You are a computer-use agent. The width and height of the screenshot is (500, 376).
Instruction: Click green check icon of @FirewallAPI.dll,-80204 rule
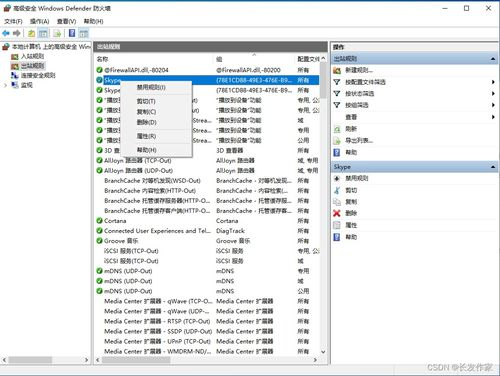[99, 70]
